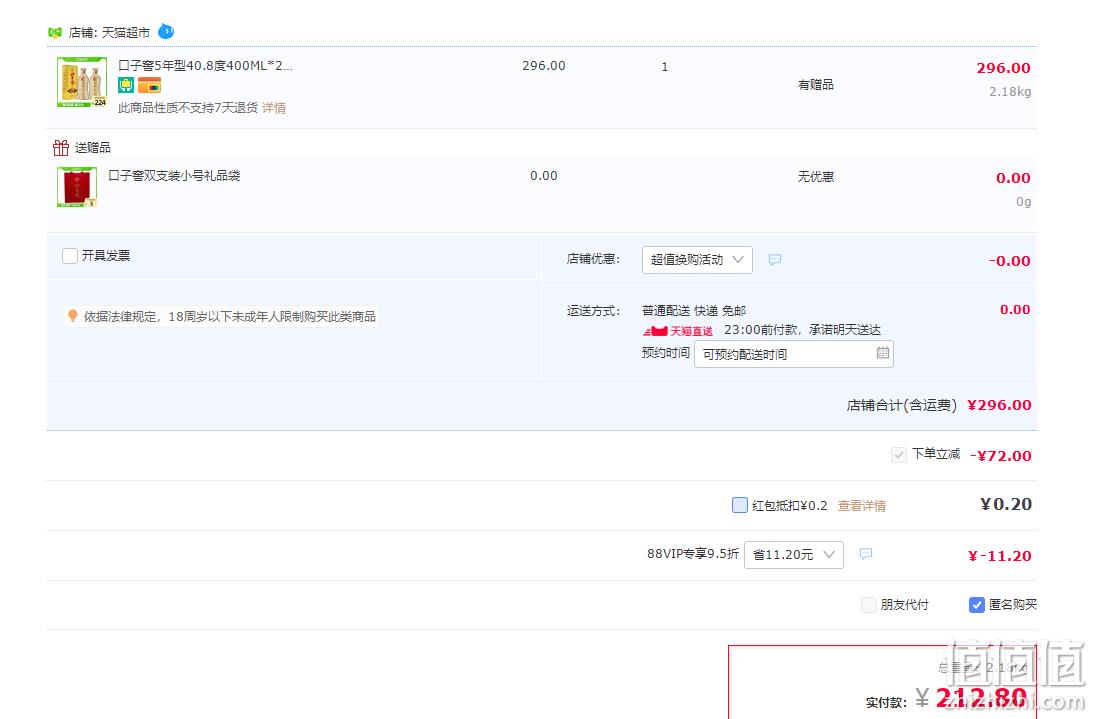The width and height of the screenshot is (1094, 719).
Task: Click the ¥-11.20 88VIP discount amount
Action: (1000, 556)
